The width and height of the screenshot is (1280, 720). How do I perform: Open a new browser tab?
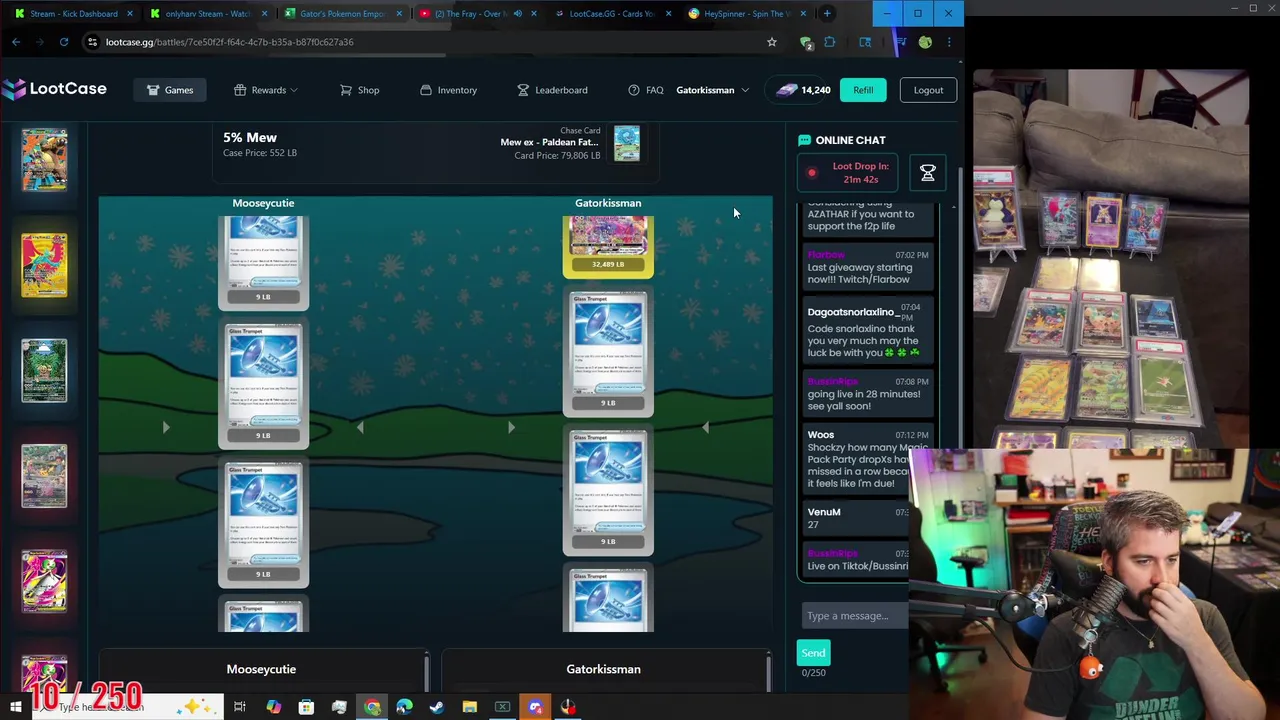tap(827, 14)
